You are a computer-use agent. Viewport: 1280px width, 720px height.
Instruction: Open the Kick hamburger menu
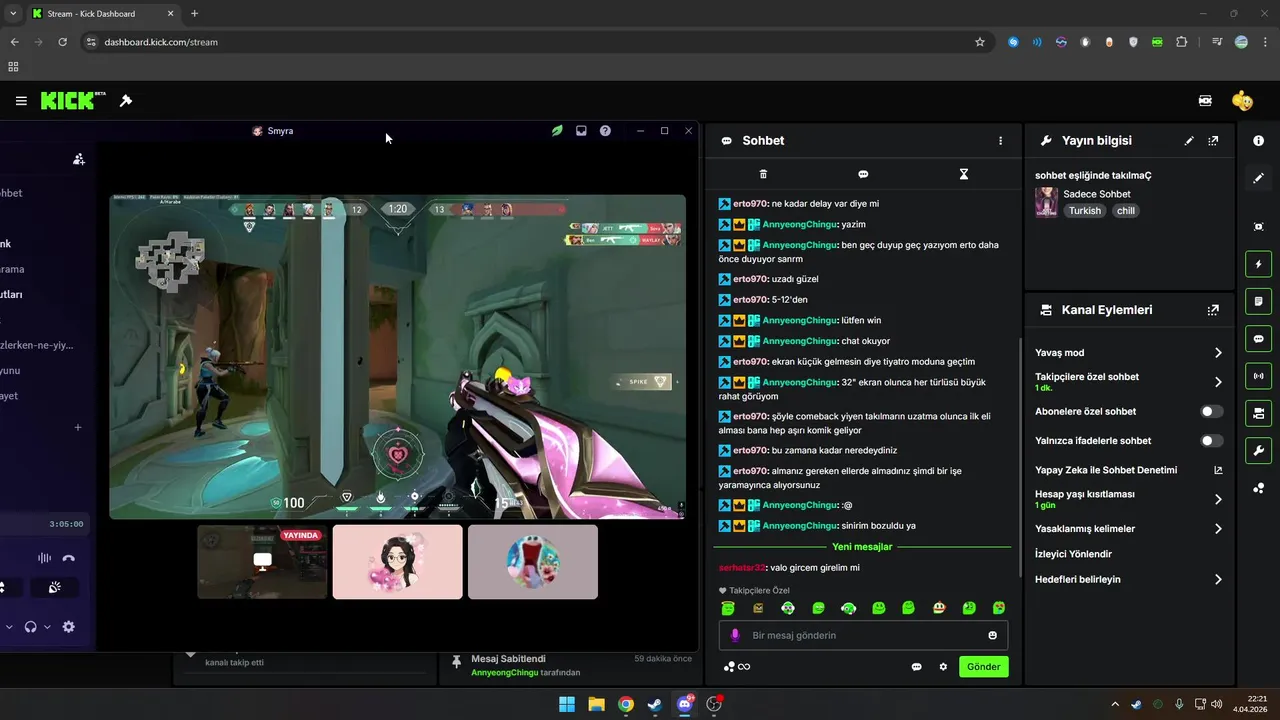click(x=21, y=101)
